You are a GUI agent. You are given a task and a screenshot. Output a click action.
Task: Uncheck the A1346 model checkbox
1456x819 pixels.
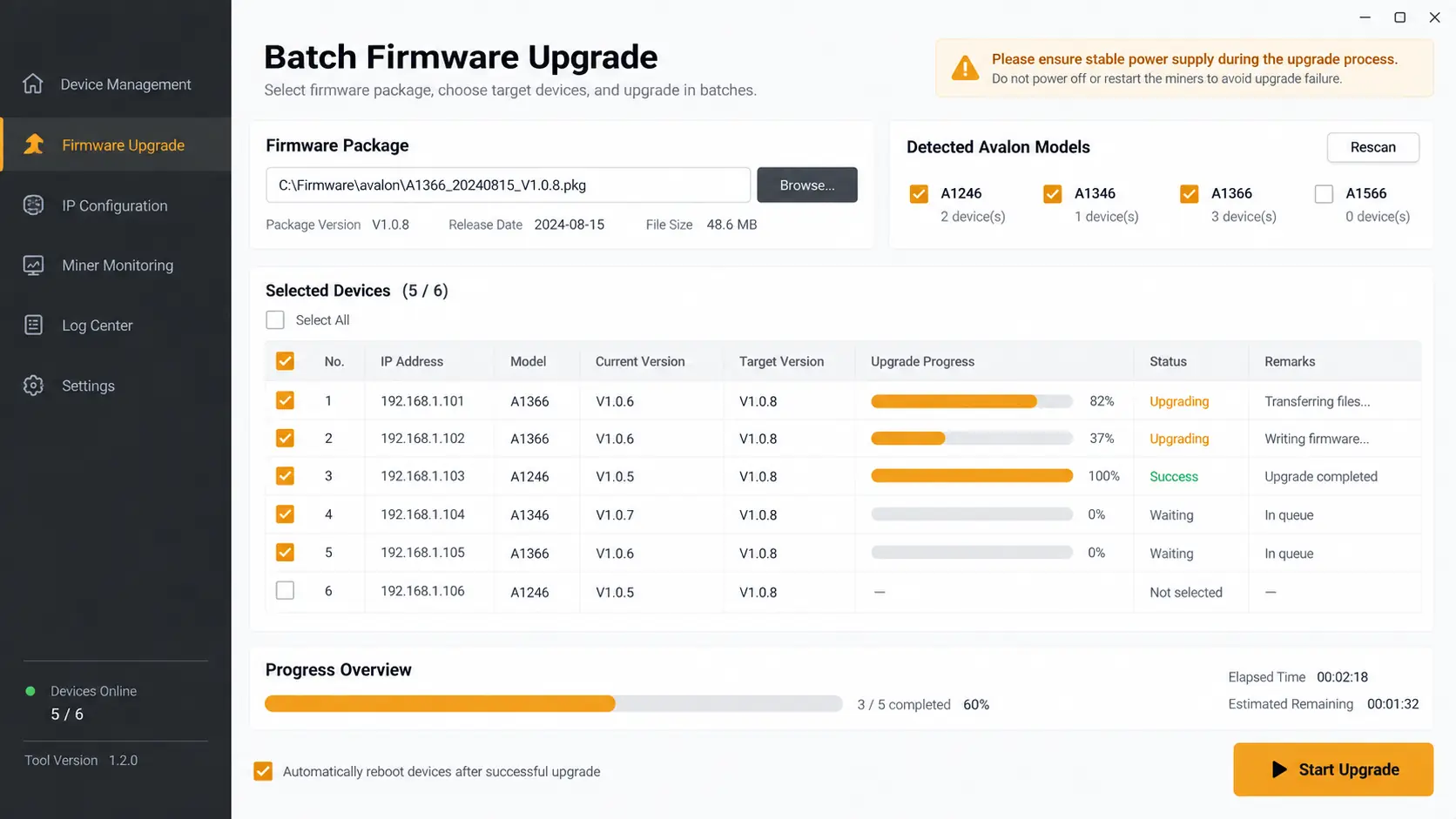point(1053,193)
